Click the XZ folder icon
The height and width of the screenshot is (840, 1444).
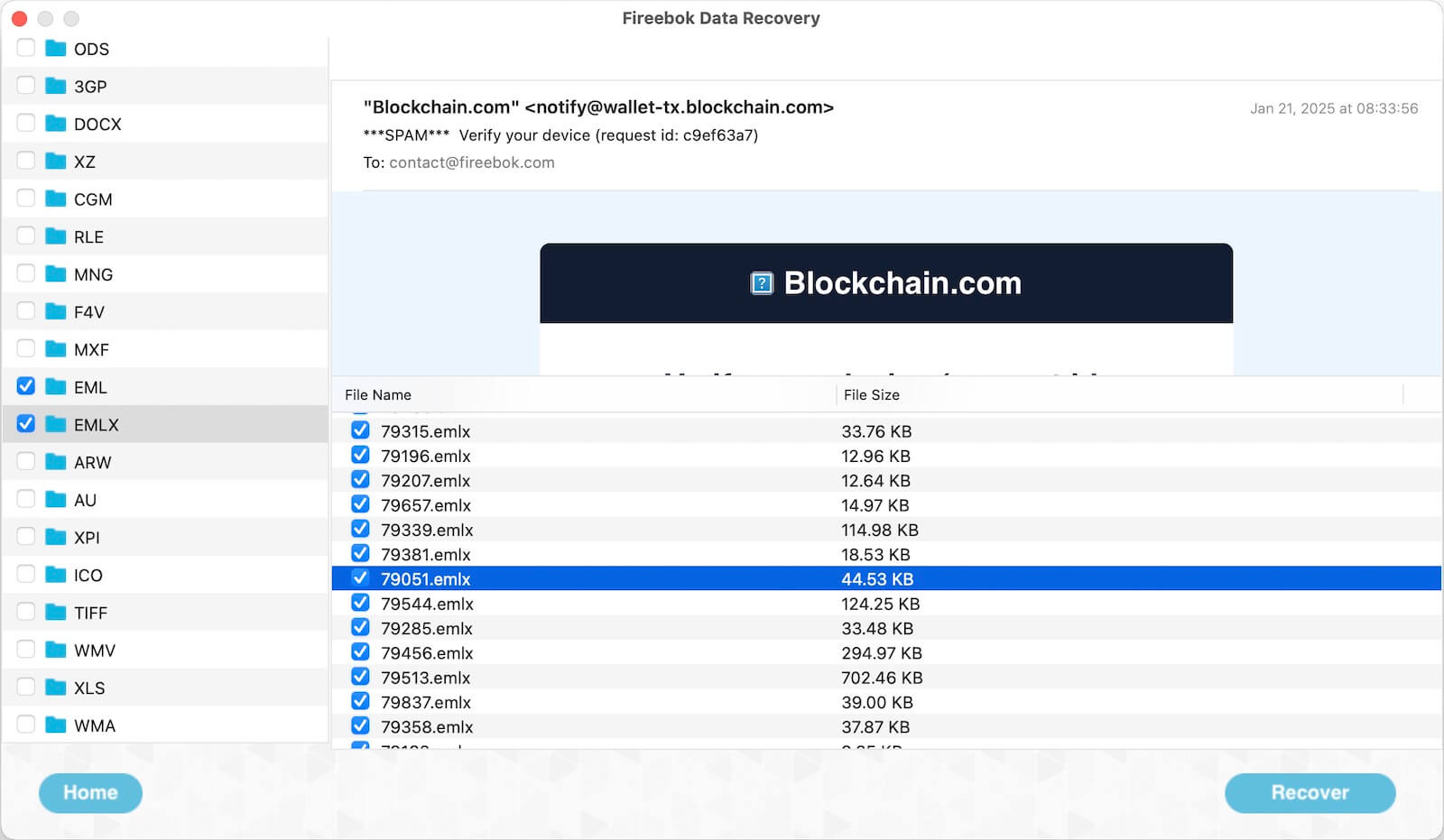click(x=56, y=161)
